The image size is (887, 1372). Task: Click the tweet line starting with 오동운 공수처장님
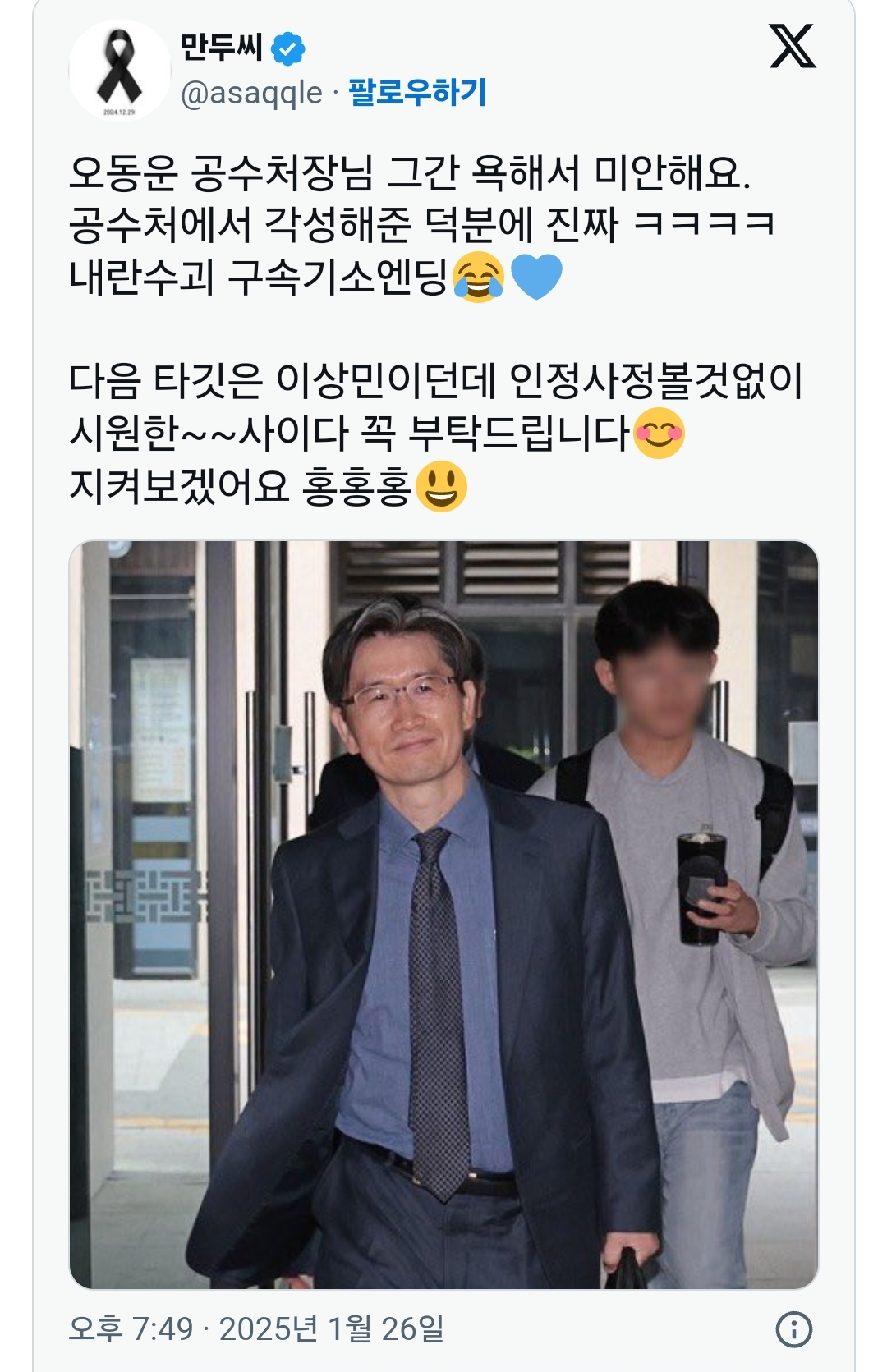[410, 172]
